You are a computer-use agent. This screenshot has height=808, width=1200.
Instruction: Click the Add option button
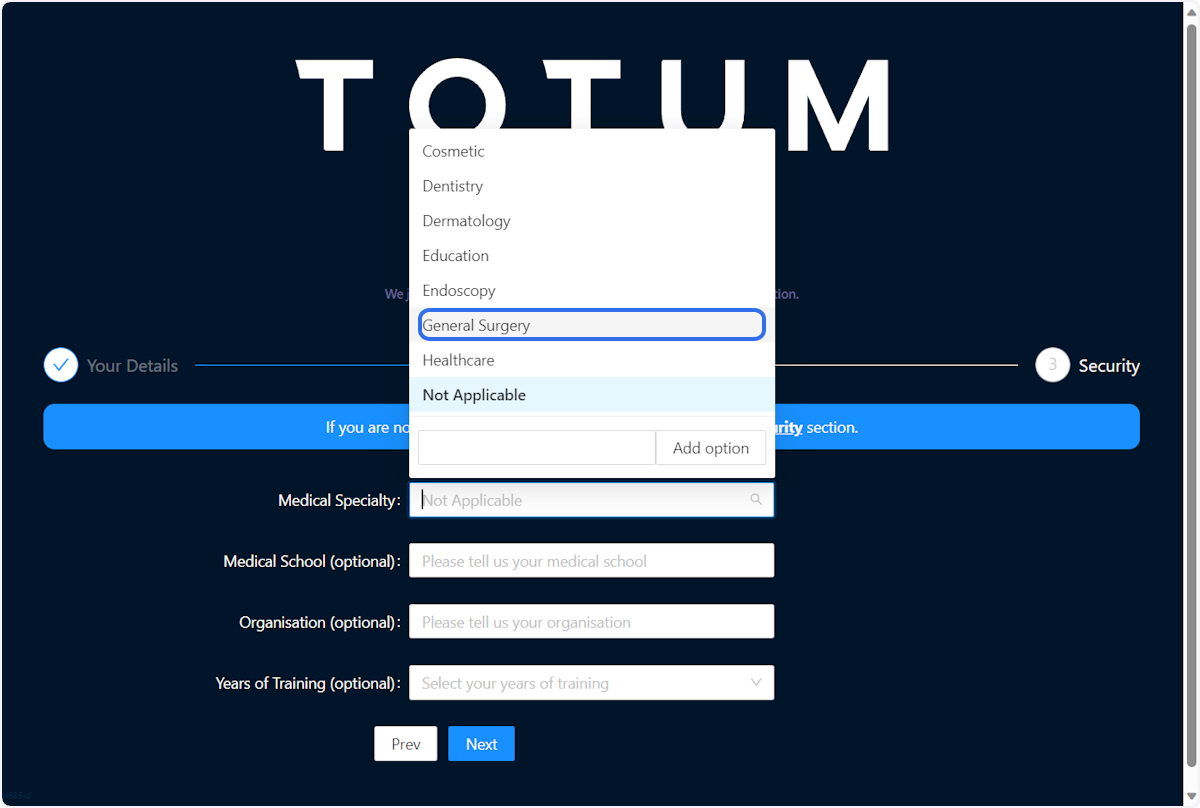(711, 448)
